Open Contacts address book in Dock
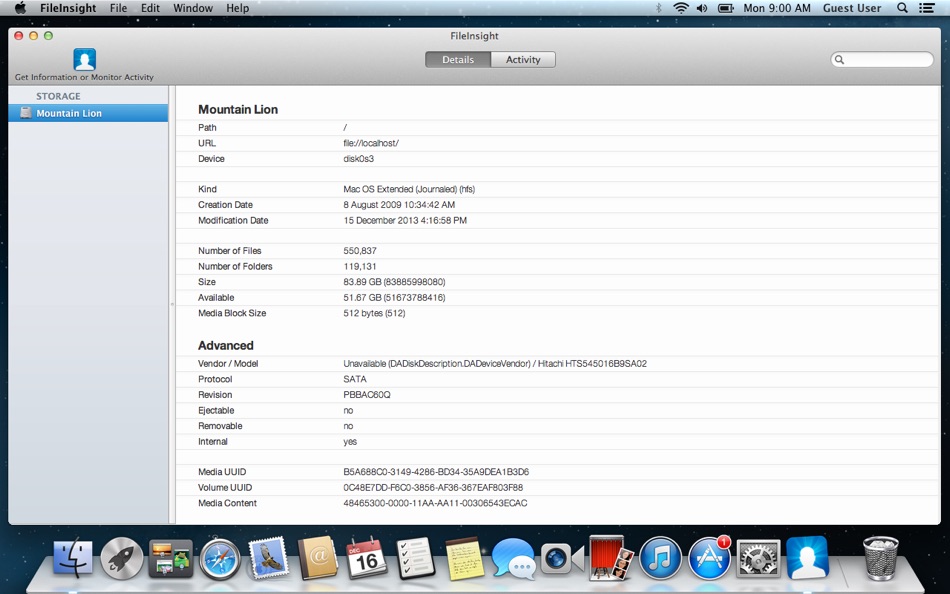 click(x=317, y=558)
